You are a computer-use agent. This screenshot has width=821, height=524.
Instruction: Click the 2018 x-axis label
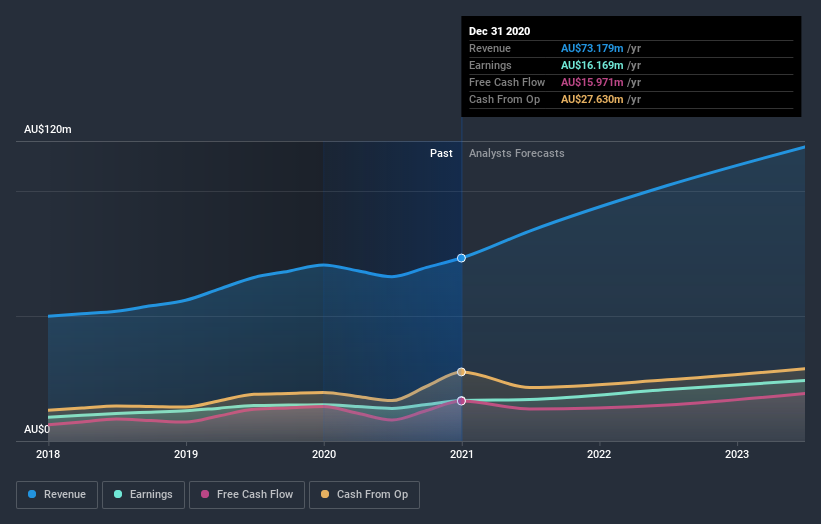(x=48, y=454)
